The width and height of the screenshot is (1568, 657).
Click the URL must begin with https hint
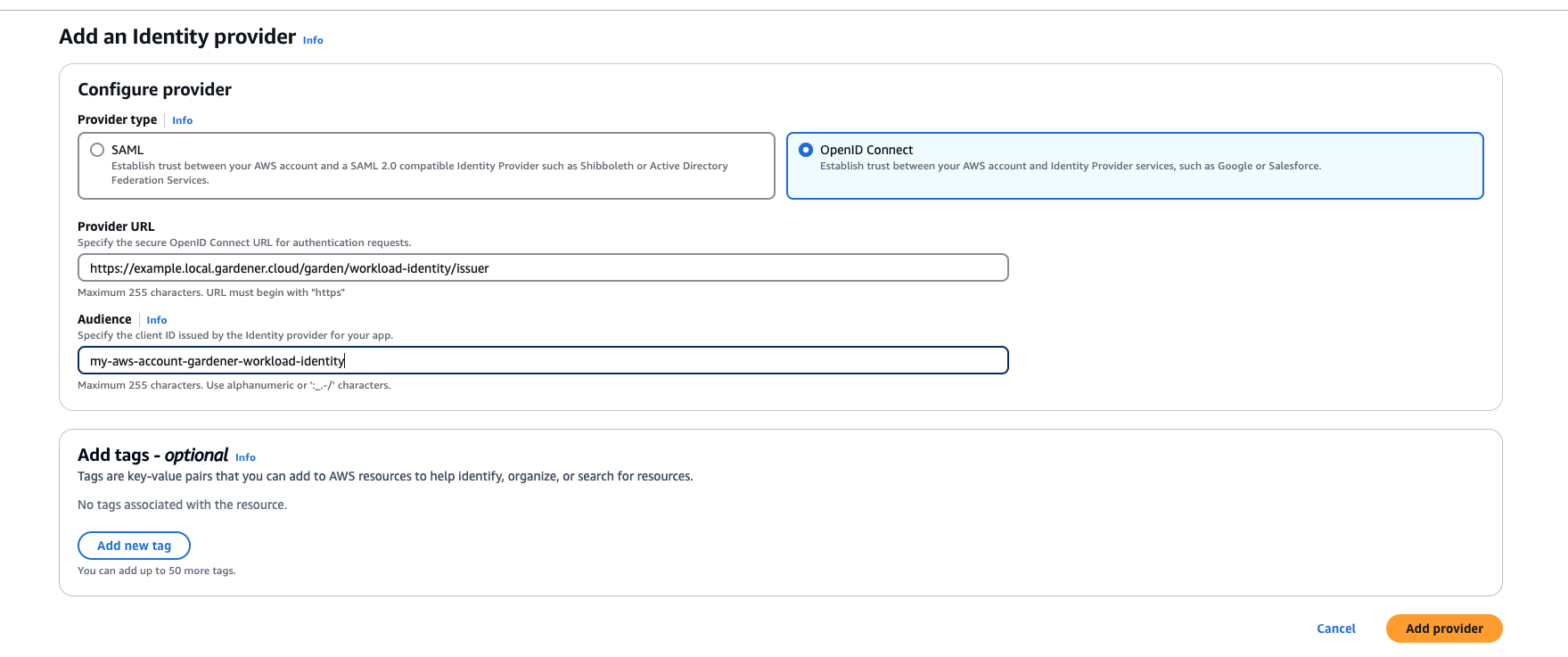211,292
